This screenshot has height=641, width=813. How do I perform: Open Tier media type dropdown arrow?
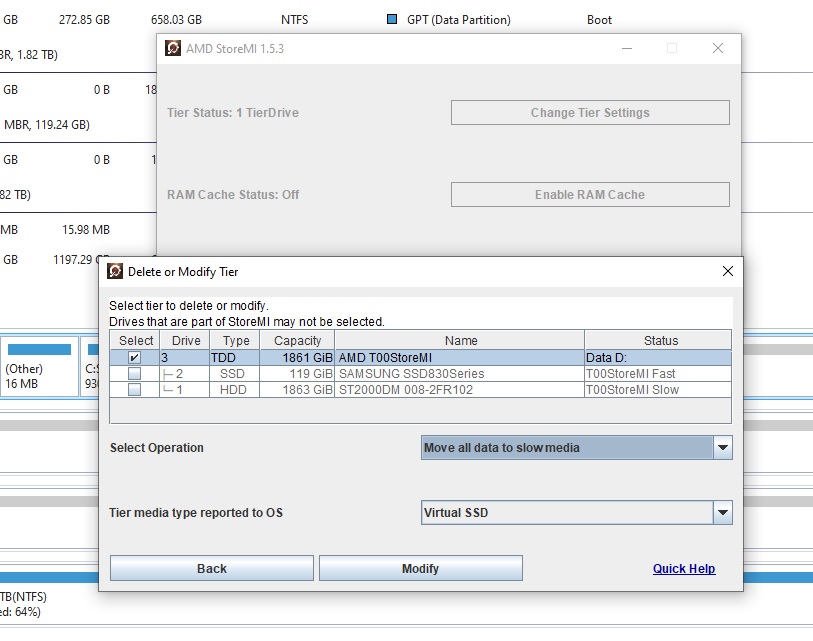[x=722, y=512]
